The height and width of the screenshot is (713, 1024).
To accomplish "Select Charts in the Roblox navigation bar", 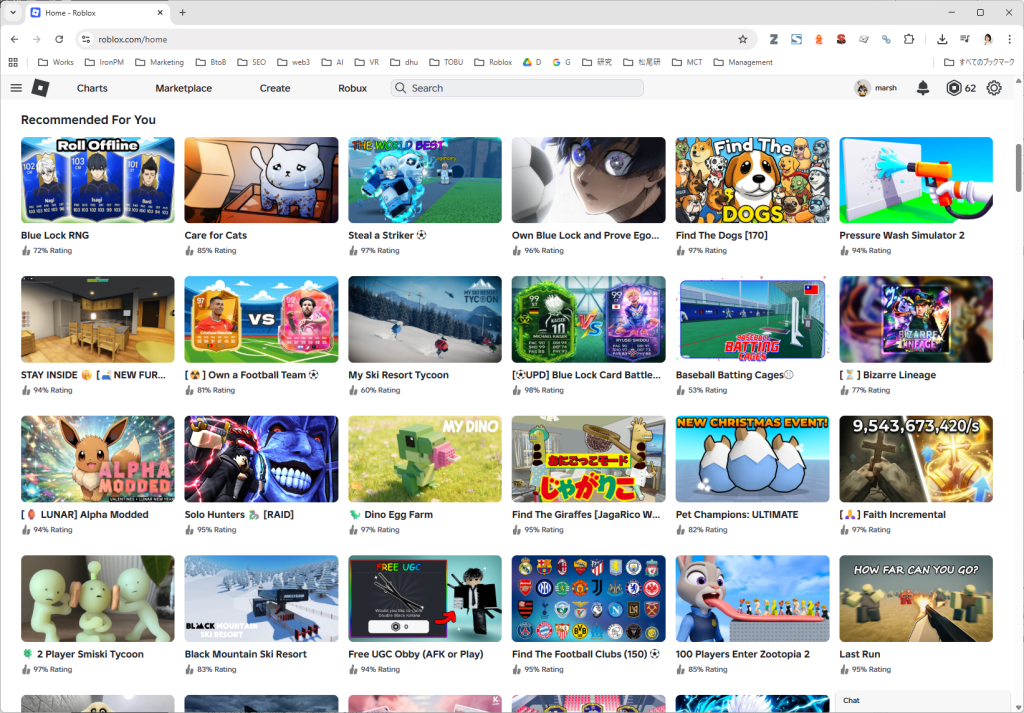I will [91, 88].
